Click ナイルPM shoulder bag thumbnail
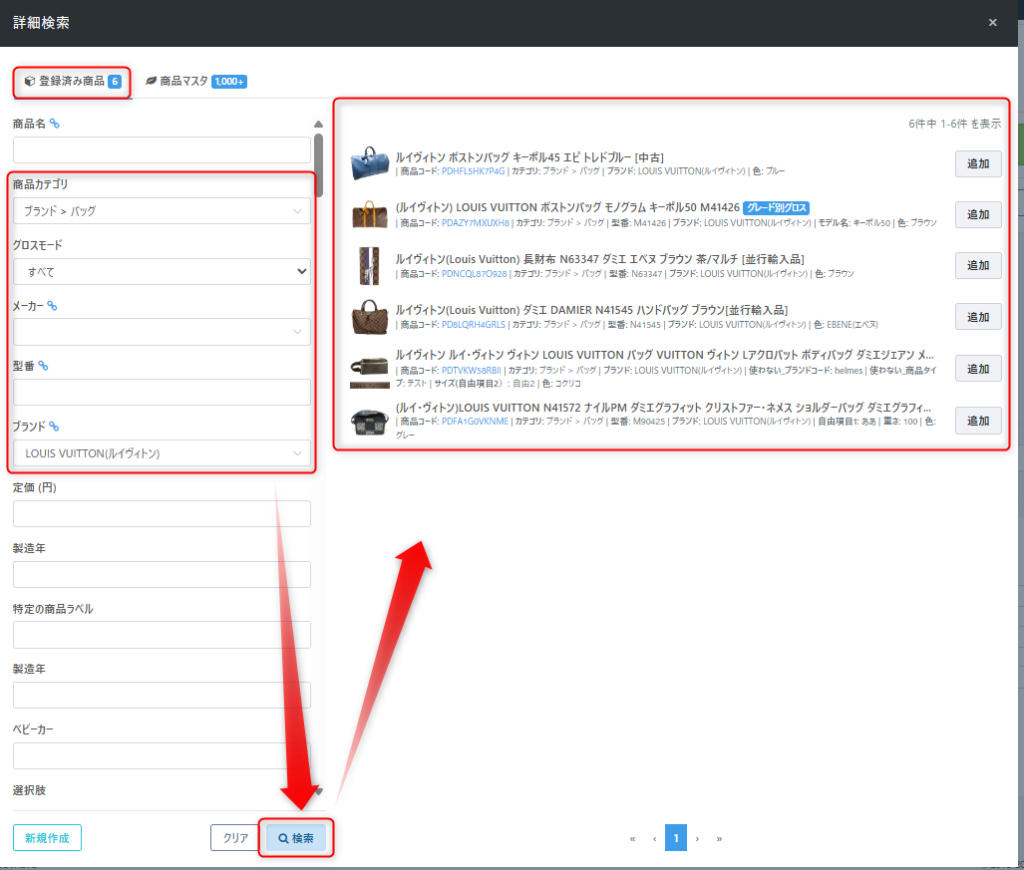The height and width of the screenshot is (870, 1024). point(370,421)
